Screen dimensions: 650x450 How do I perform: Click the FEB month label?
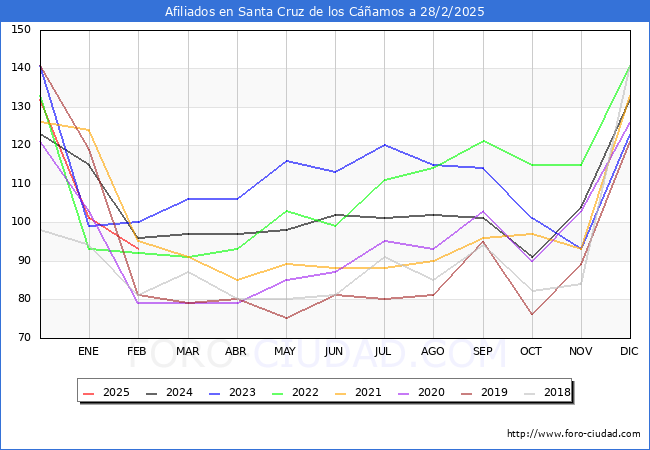click(x=137, y=351)
